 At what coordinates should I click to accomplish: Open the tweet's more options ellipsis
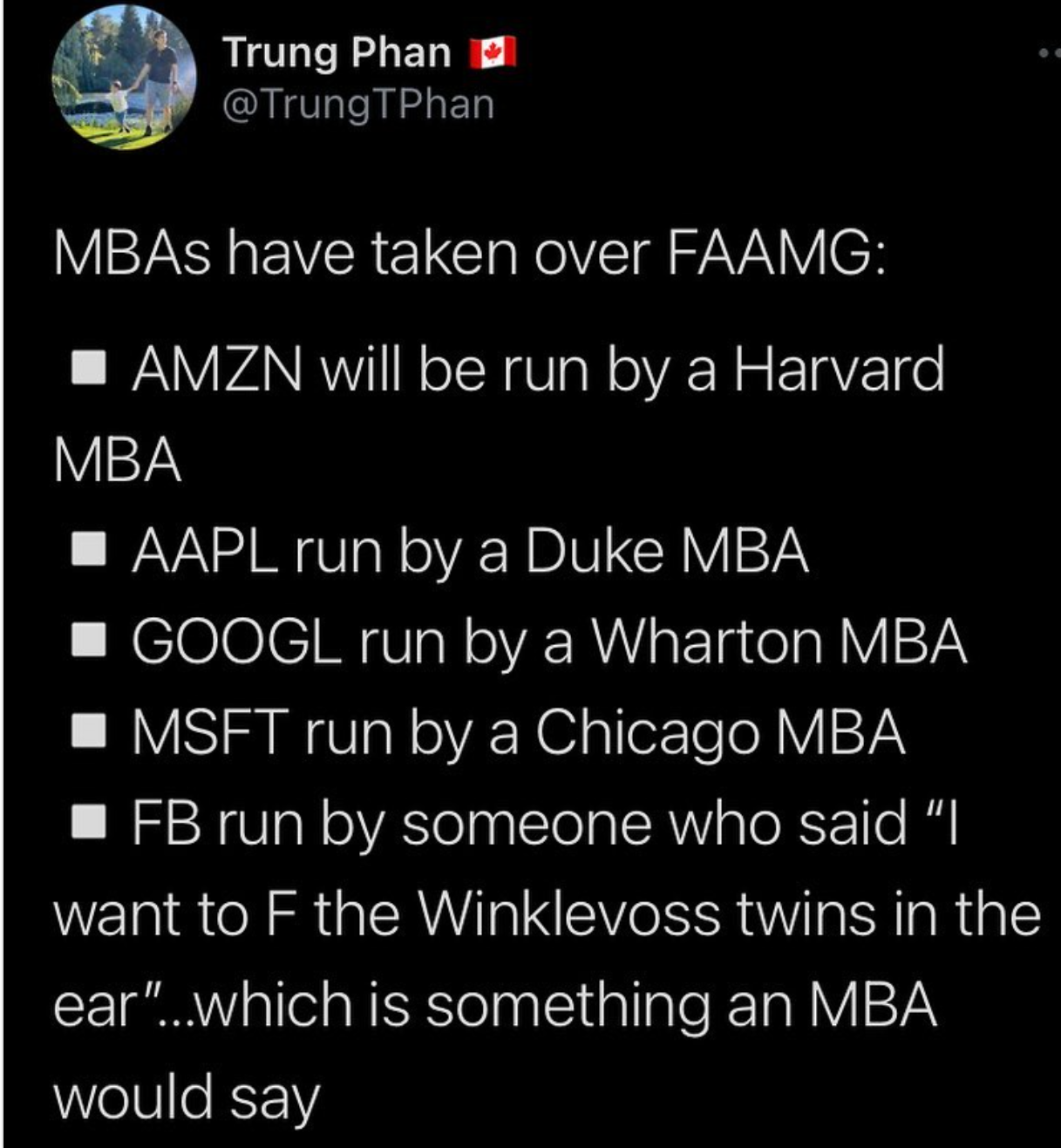1050,54
